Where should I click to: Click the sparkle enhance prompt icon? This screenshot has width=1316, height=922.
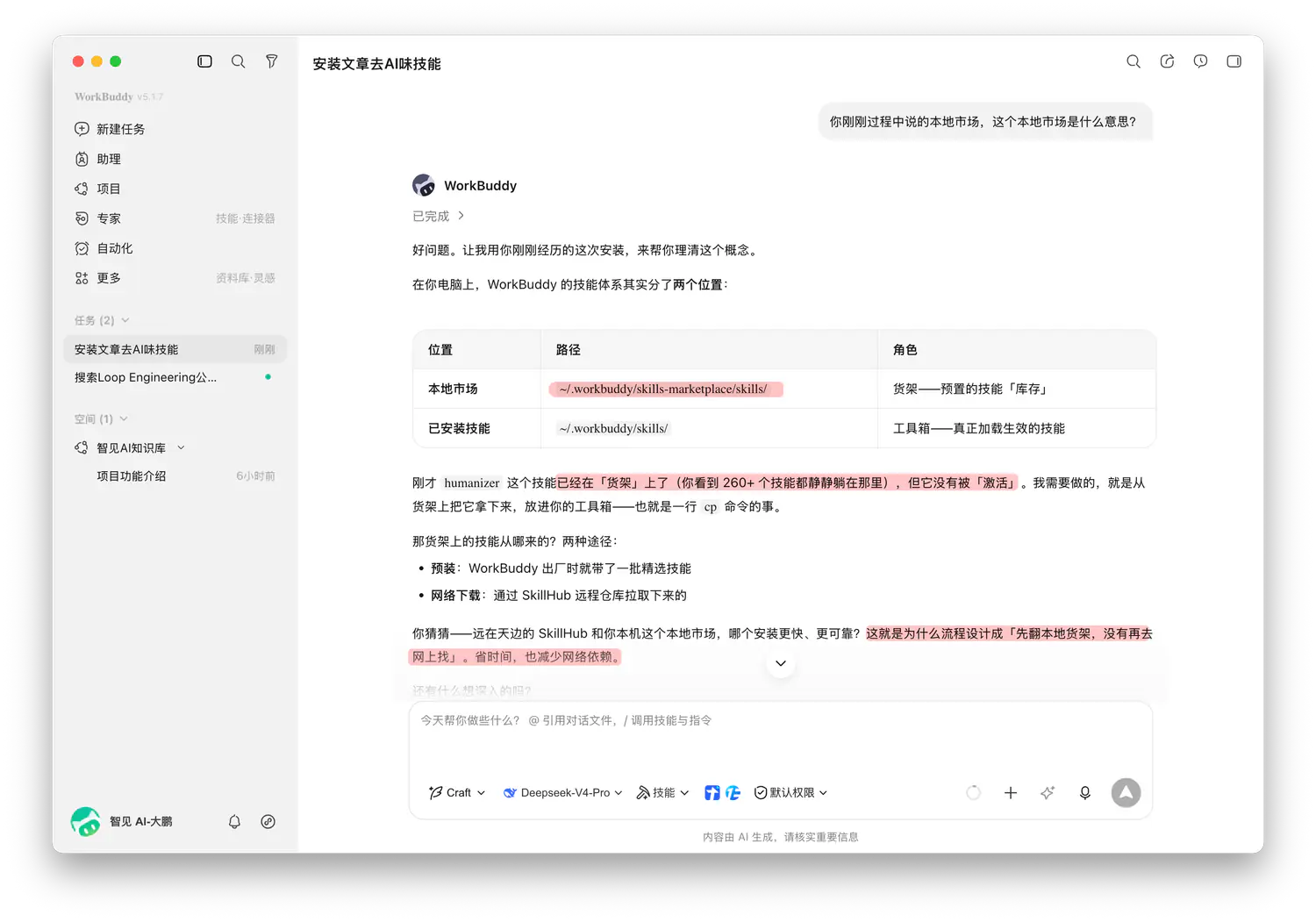pyautogui.click(x=1048, y=793)
